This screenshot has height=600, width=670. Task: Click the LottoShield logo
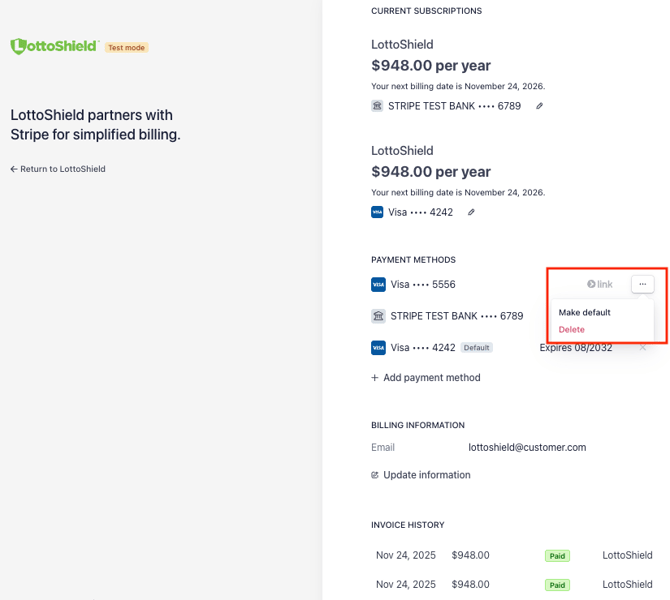click(54, 46)
